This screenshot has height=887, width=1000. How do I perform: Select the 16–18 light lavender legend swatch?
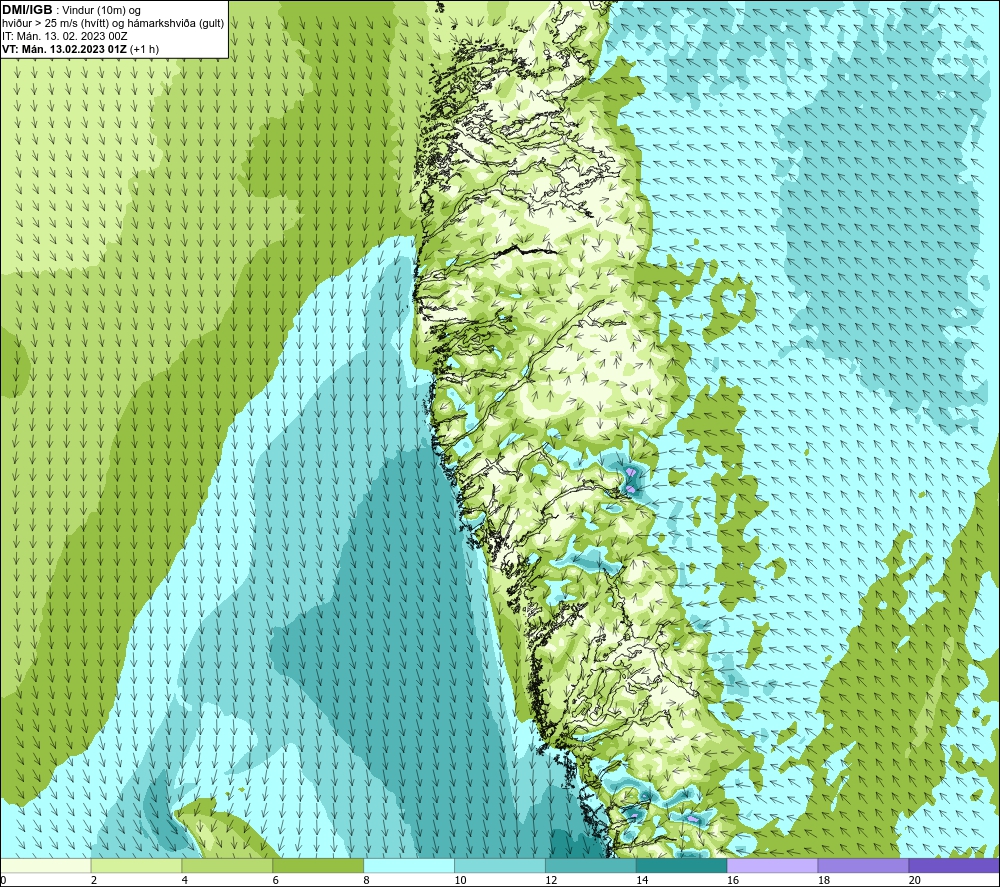[x=772, y=865]
